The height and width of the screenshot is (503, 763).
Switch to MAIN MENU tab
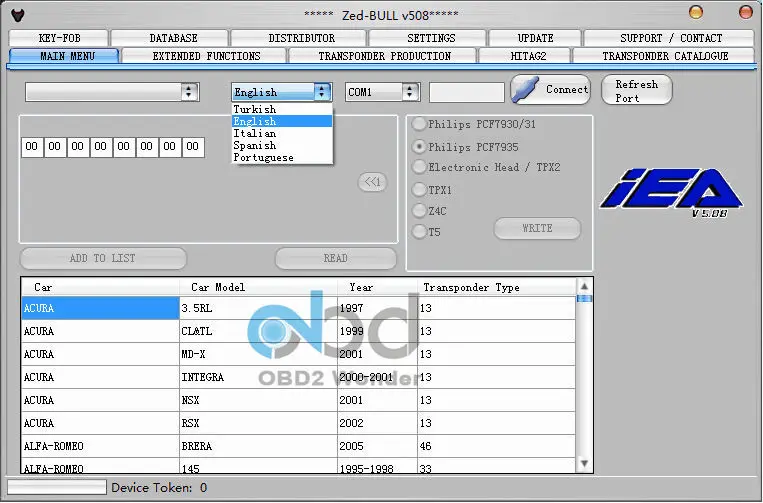pyautogui.click(x=64, y=56)
